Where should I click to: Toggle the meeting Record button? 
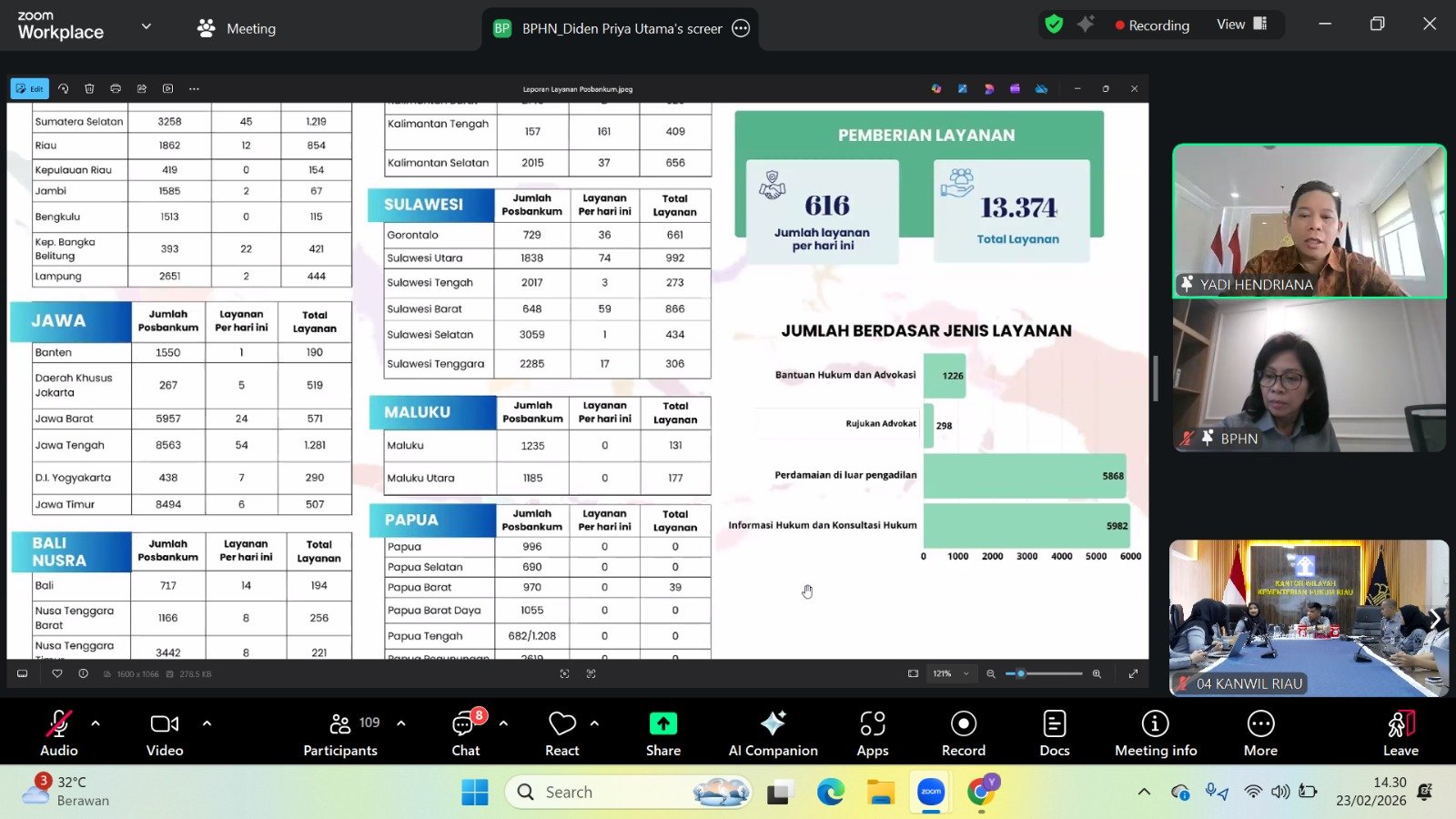click(x=963, y=733)
